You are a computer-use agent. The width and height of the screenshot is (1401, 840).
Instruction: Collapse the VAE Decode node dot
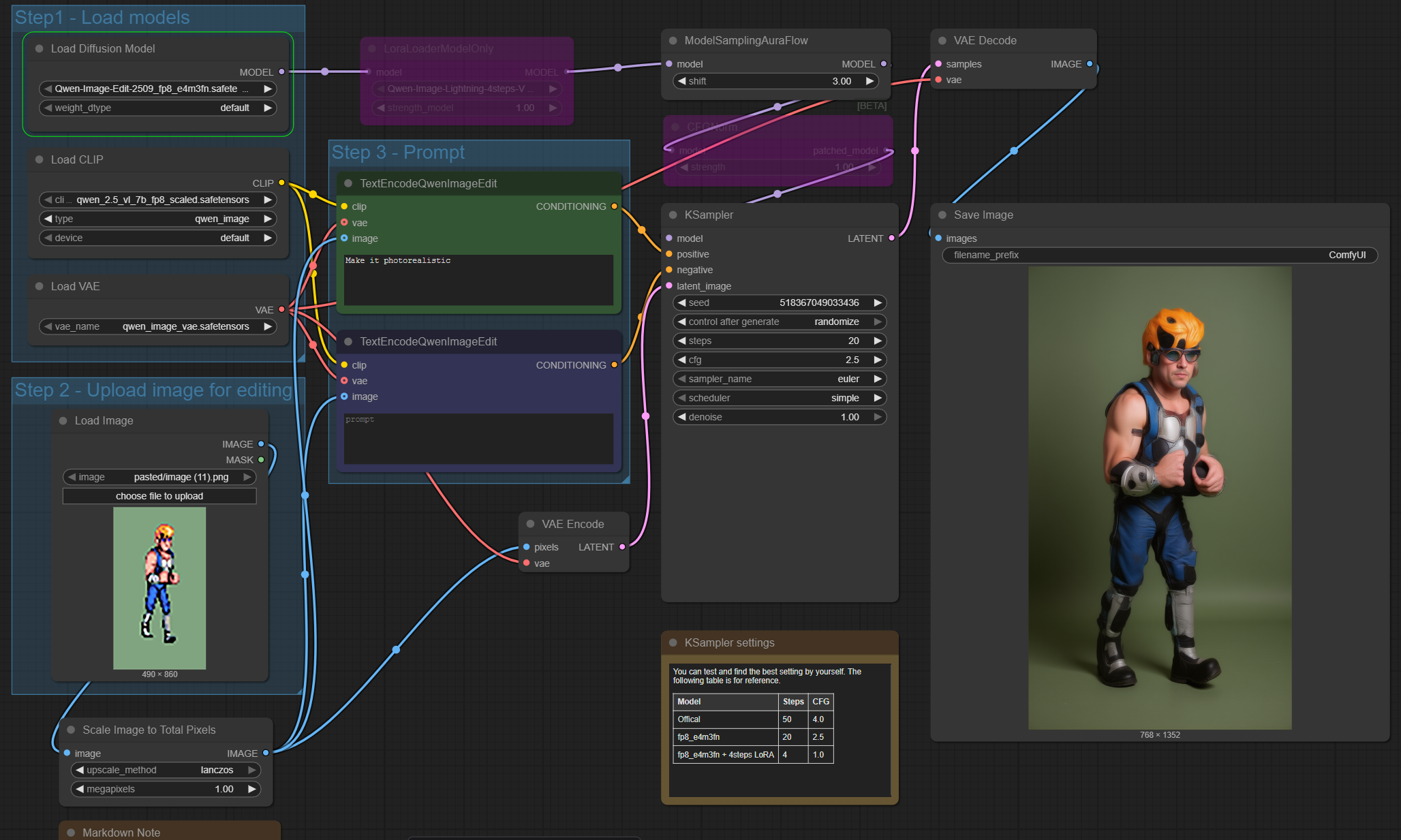[x=942, y=41]
